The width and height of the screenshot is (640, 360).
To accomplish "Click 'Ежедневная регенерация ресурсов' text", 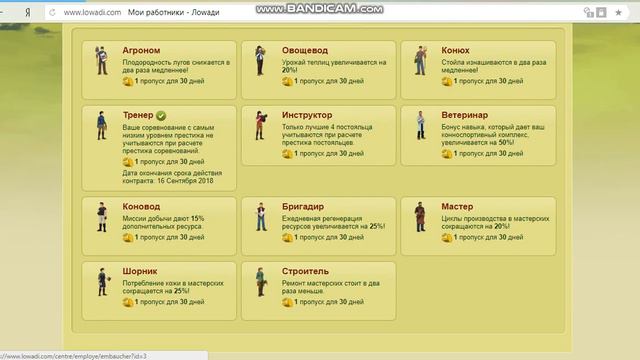I will pos(333,222).
